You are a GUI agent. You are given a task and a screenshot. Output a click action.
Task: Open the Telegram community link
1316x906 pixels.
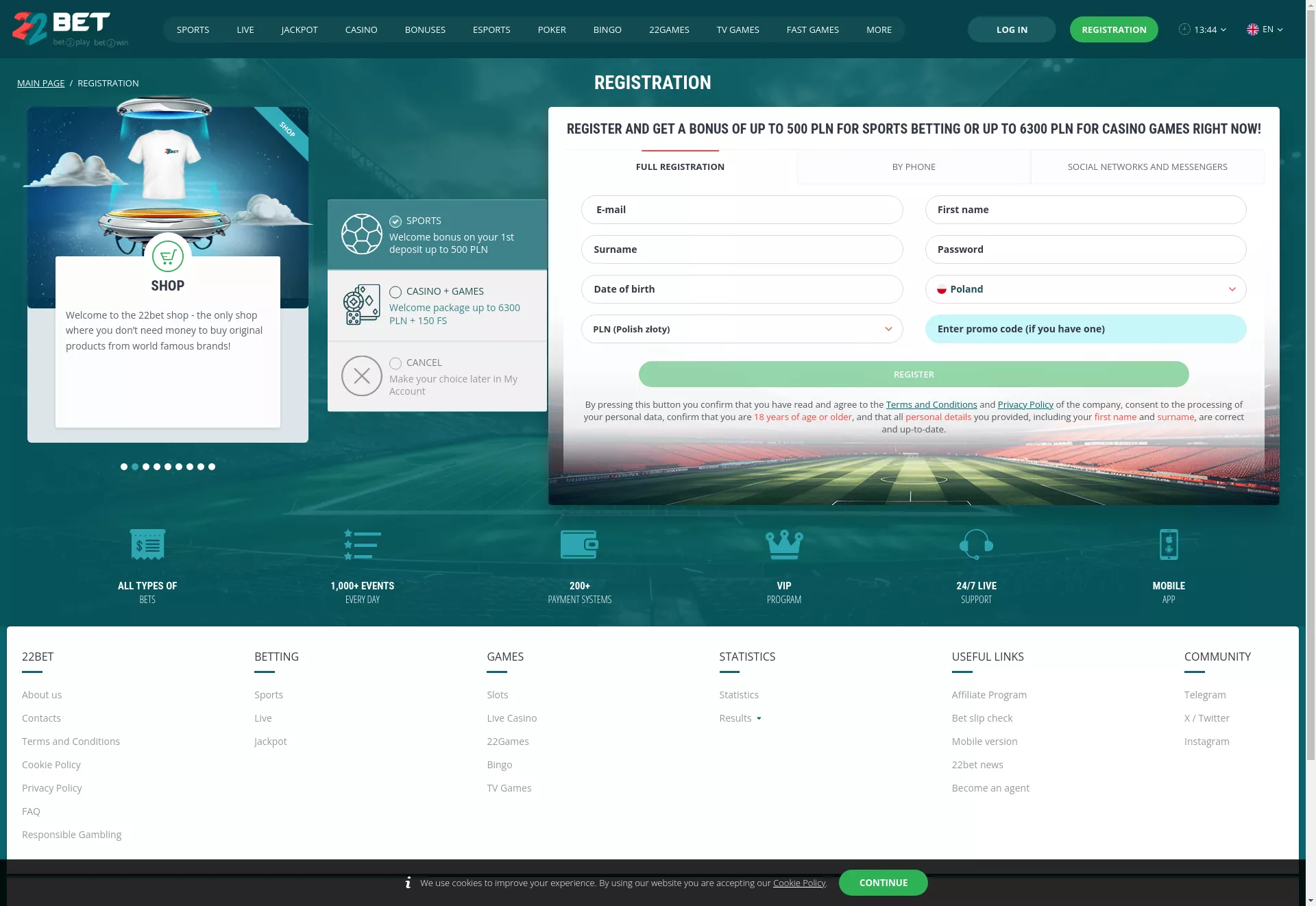(1205, 695)
